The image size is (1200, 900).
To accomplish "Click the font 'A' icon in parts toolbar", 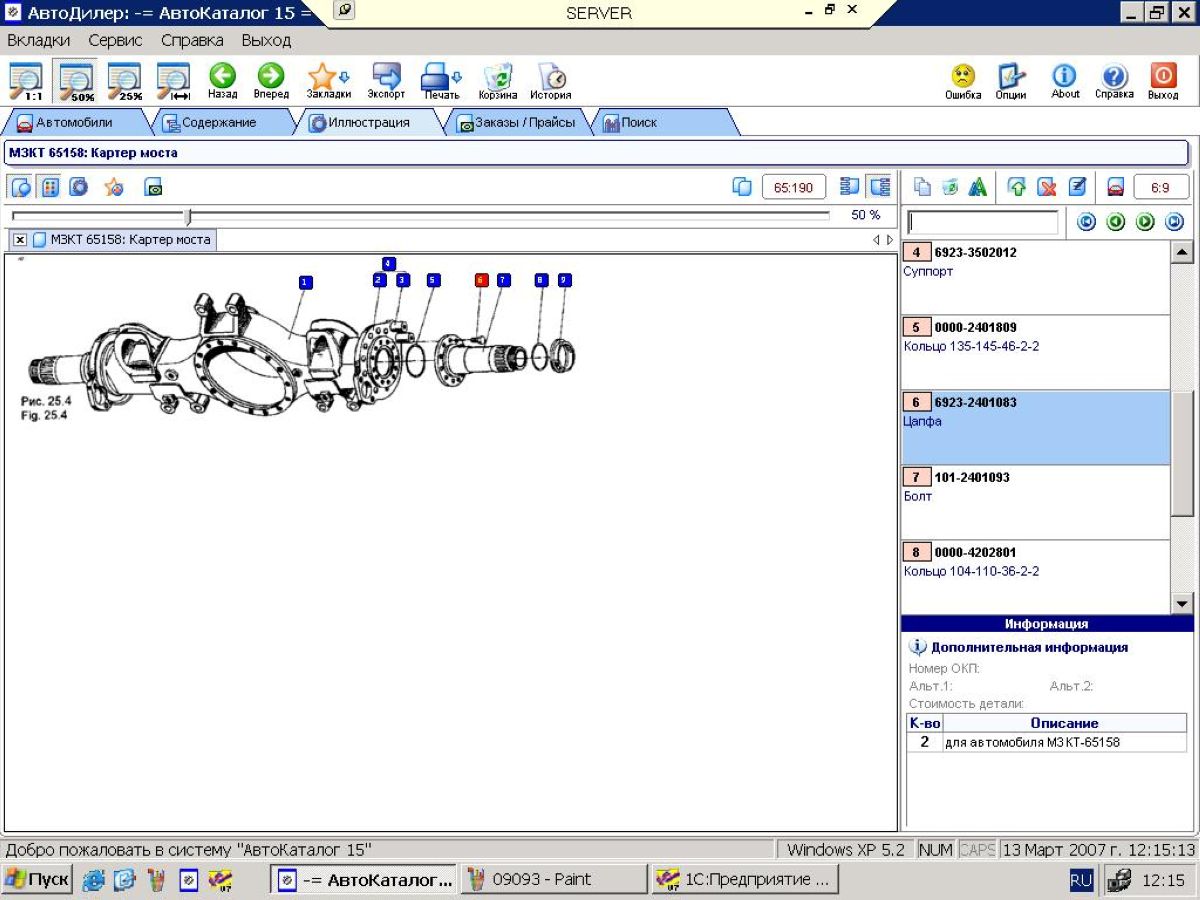I will tap(978, 187).
